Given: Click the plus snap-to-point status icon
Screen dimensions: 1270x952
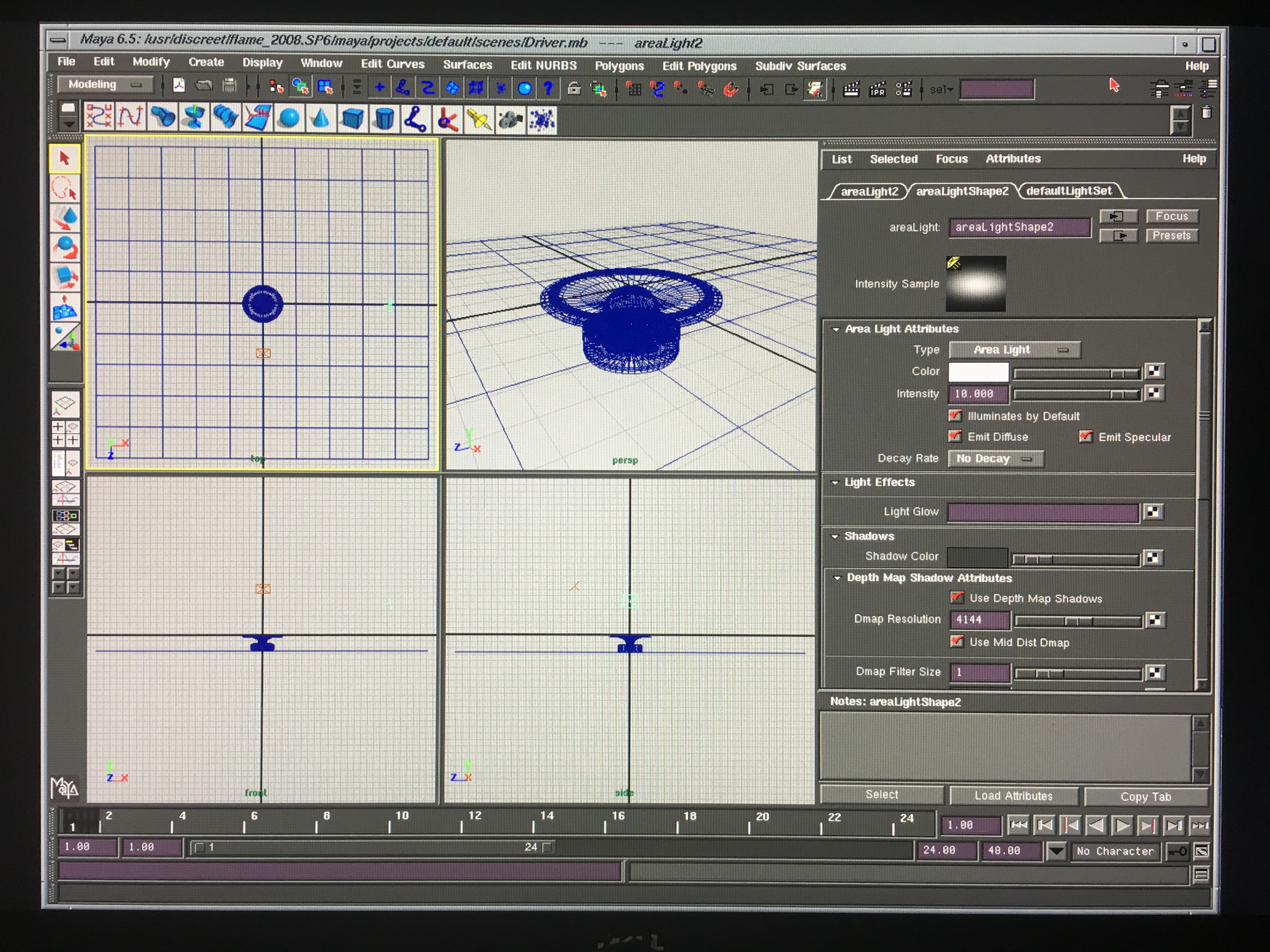Looking at the screenshot, I should coord(380,87).
